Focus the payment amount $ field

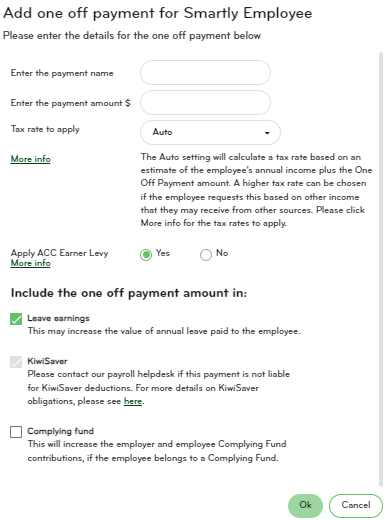(205, 103)
